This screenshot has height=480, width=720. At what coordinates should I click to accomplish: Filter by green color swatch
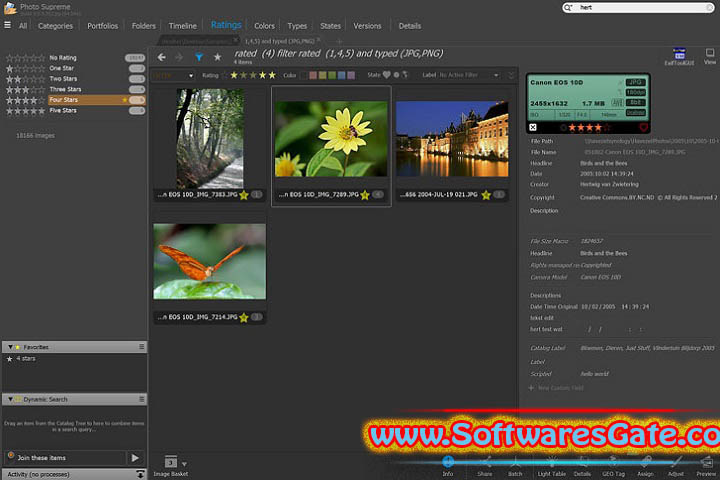[x=332, y=75]
